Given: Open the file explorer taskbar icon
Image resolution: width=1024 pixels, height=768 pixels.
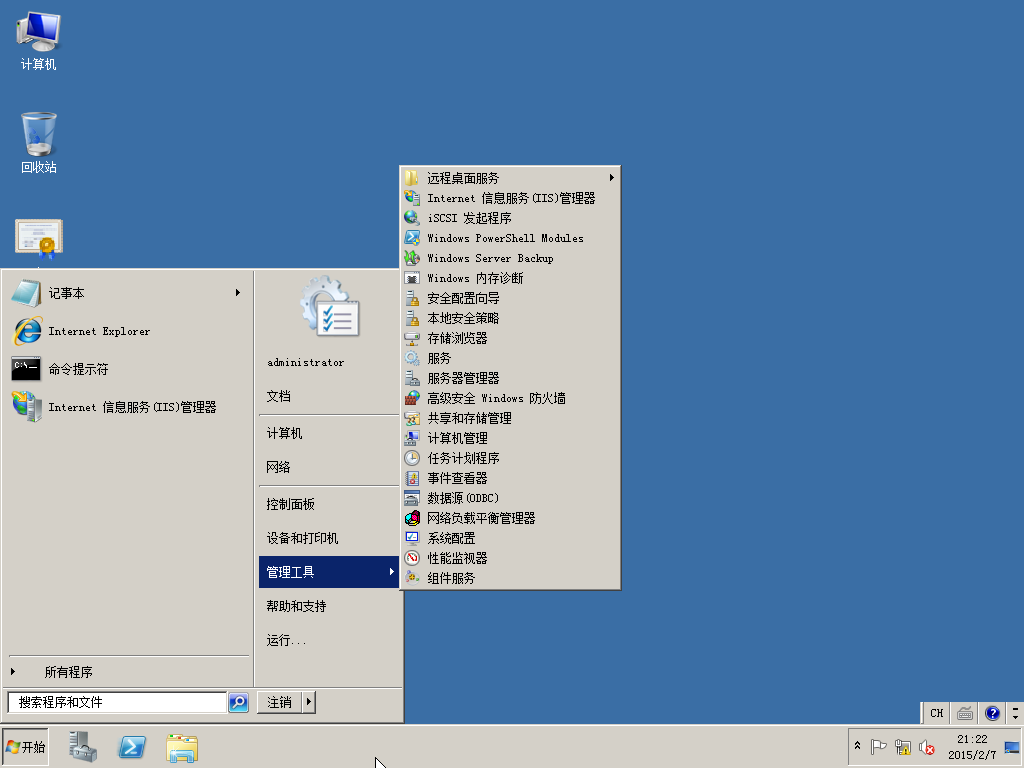Looking at the screenshot, I should point(182,748).
